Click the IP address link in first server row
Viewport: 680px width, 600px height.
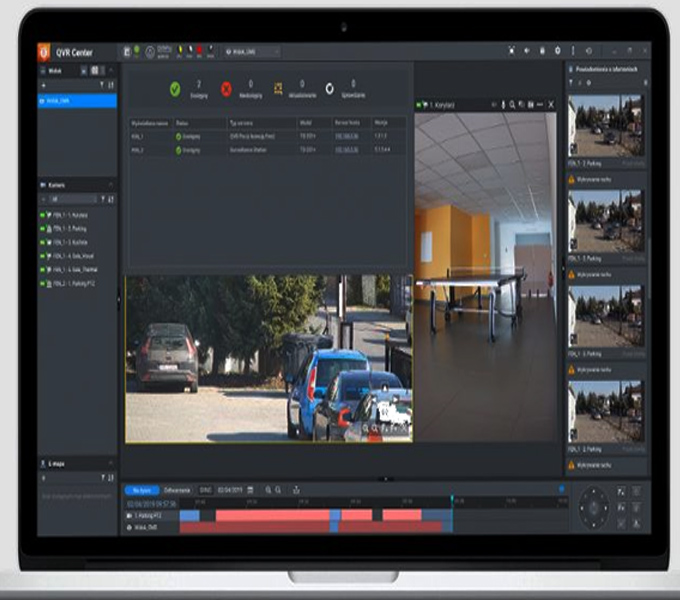tap(347, 135)
